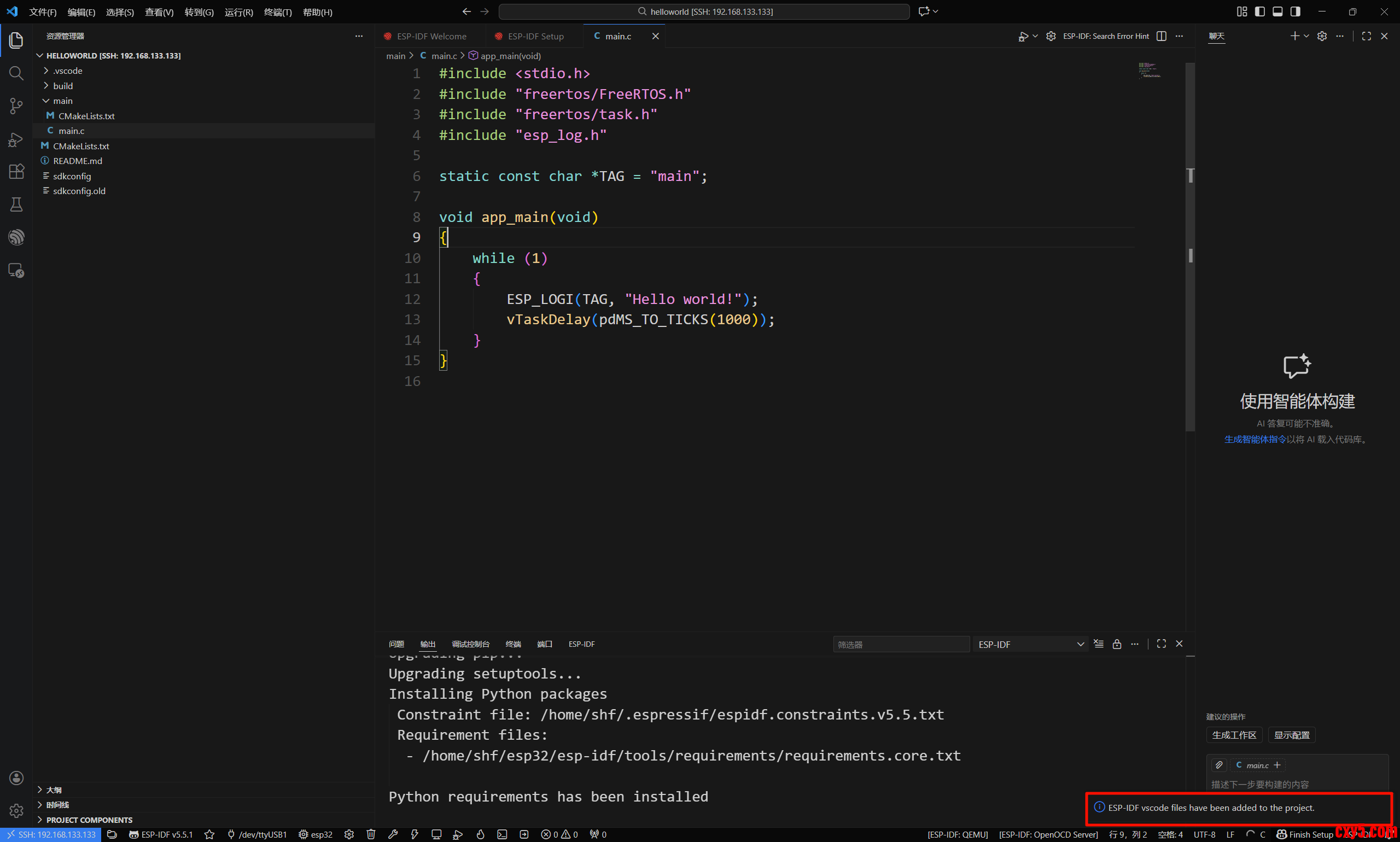Click the output 筛选器 filter field

[901, 644]
